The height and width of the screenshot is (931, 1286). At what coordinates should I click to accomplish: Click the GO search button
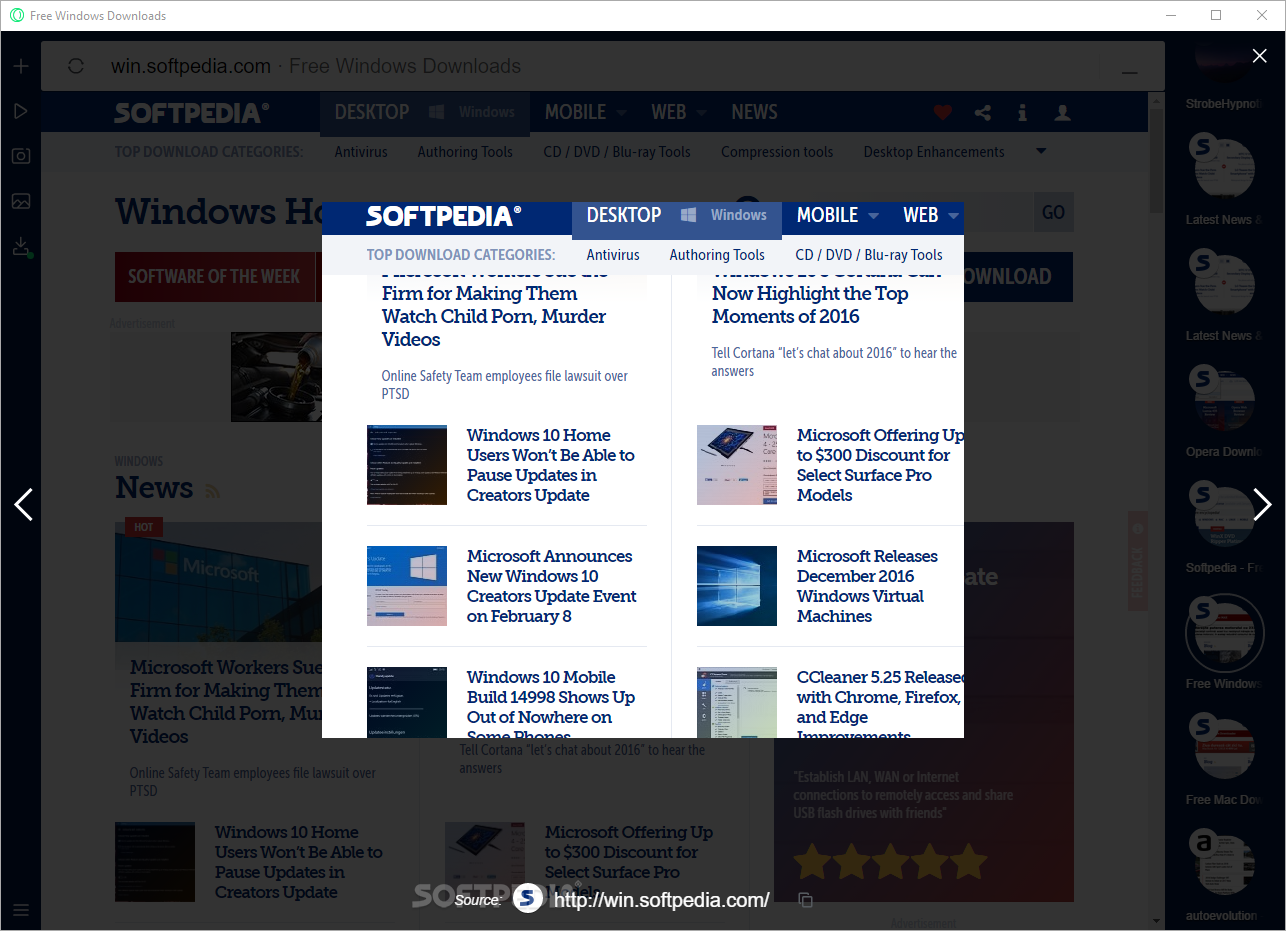[x=1053, y=212]
